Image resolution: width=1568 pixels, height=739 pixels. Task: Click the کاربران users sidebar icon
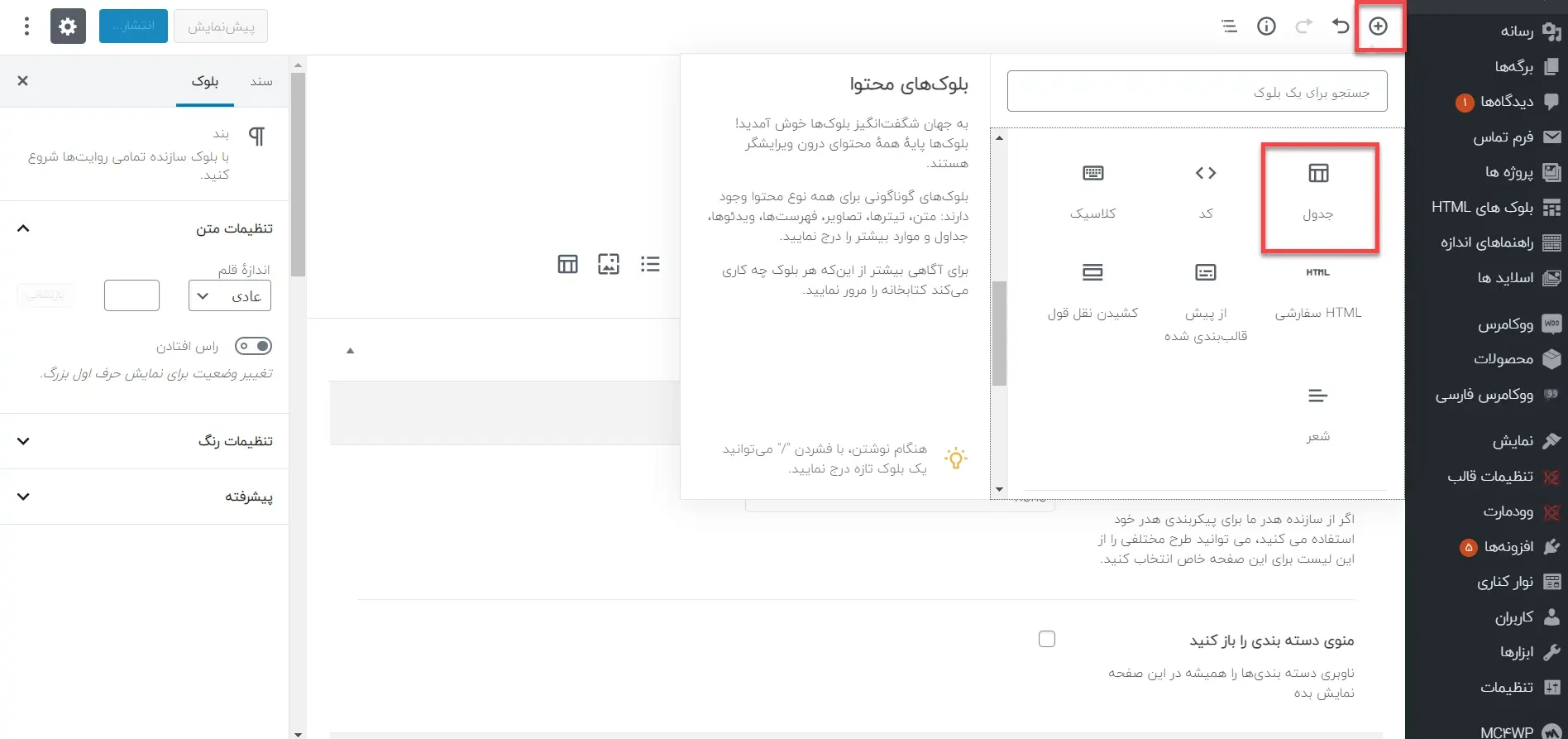(1551, 617)
